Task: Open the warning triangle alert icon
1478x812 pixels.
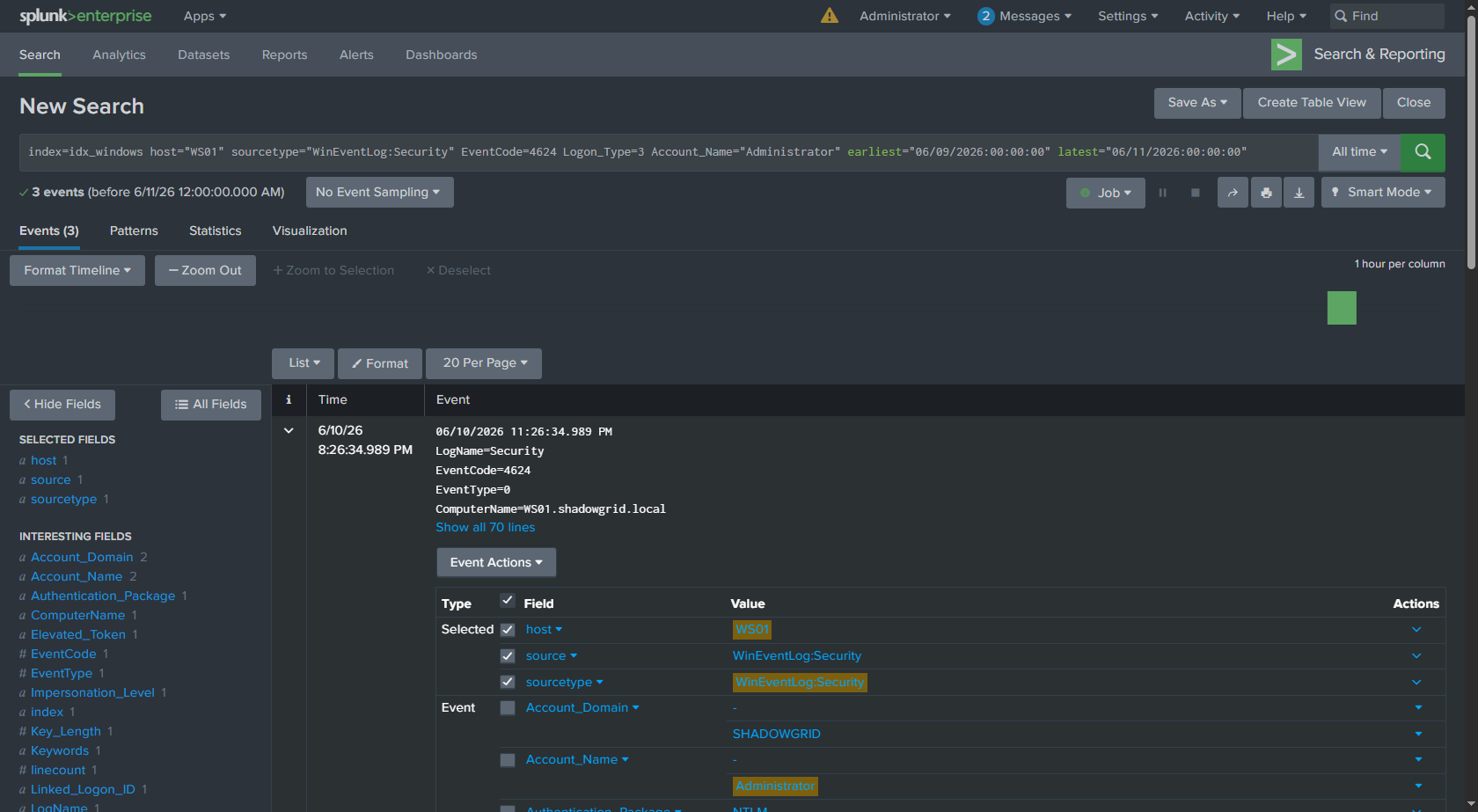Action: coord(829,16)
